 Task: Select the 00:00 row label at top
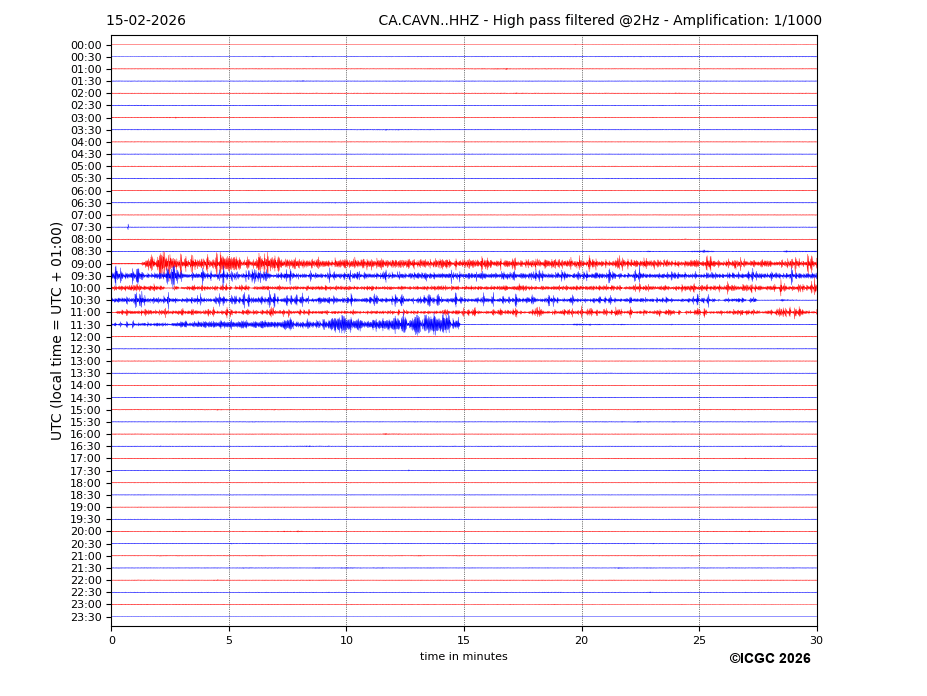86,45
